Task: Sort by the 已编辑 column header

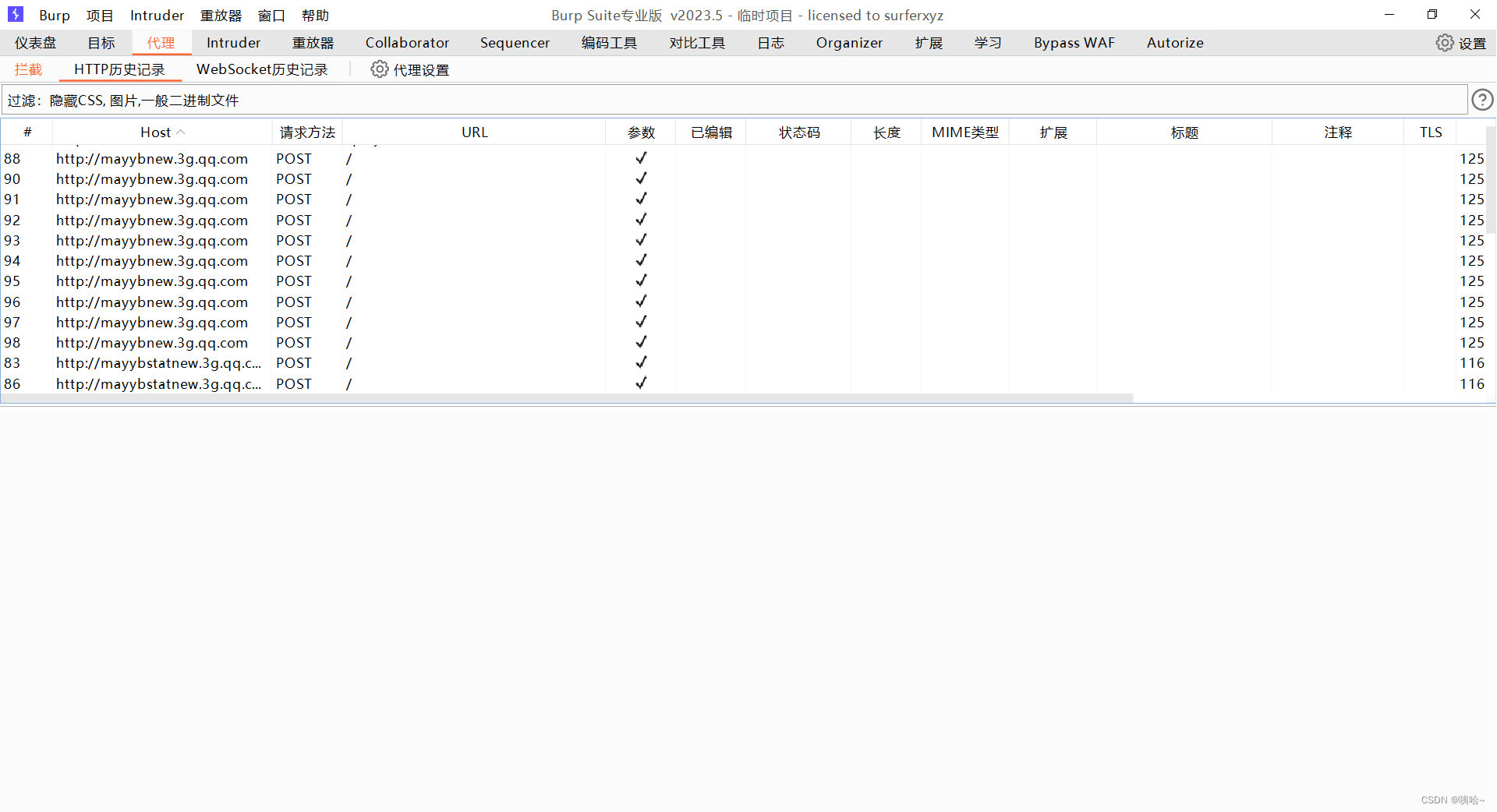Action: coord(711,132)
